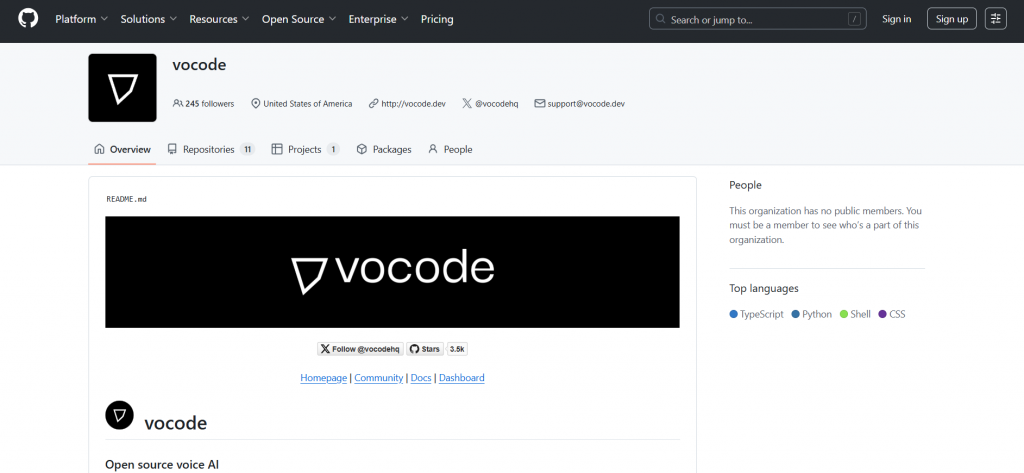Click the vocode banner image
Screen dimensions: 1024x473
click(x=392, y=272)
